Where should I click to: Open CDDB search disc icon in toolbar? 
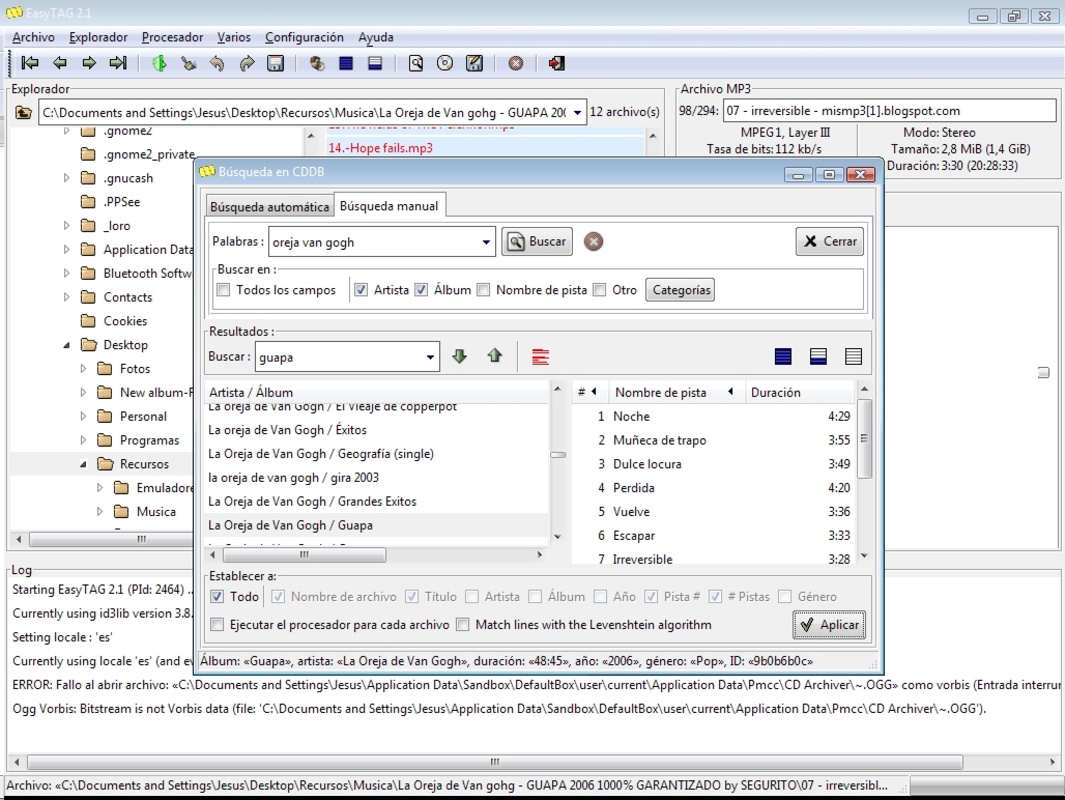445,63
